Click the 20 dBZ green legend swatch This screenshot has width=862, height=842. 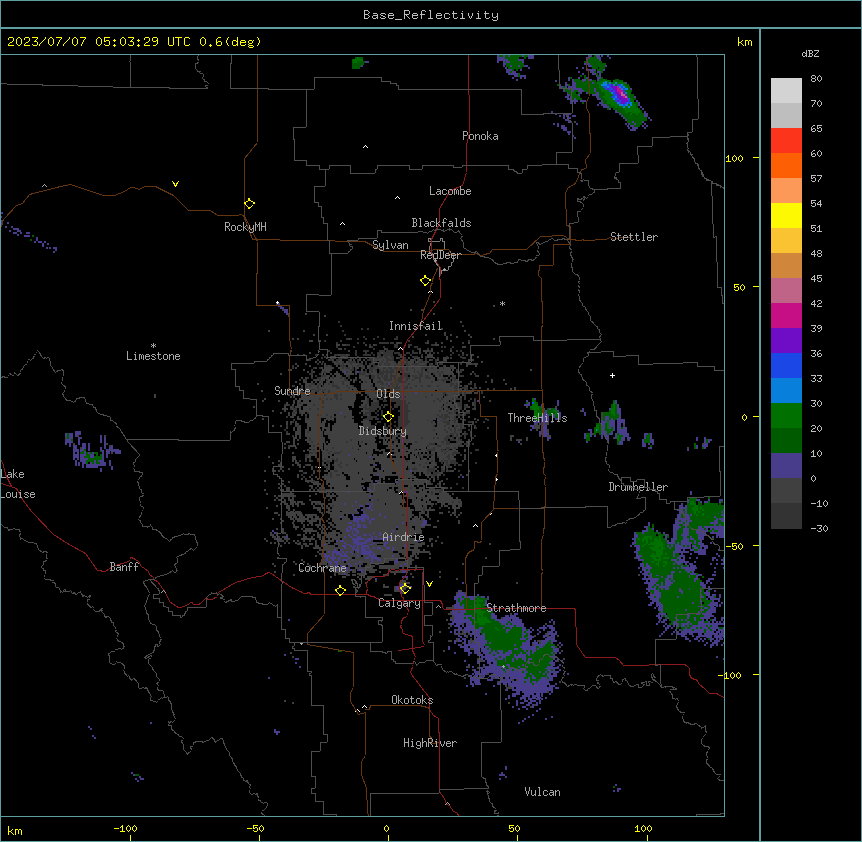786,441
